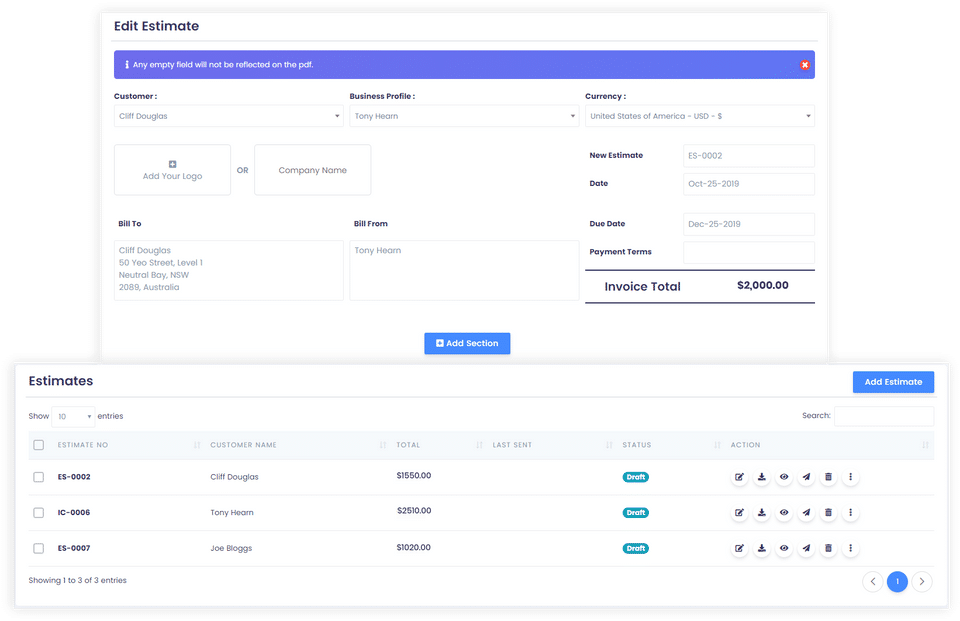The width and height of the screenshot is (960, 621).
Task: Click the Draft badge for Cliff Douglas
Action: point(636,477)
